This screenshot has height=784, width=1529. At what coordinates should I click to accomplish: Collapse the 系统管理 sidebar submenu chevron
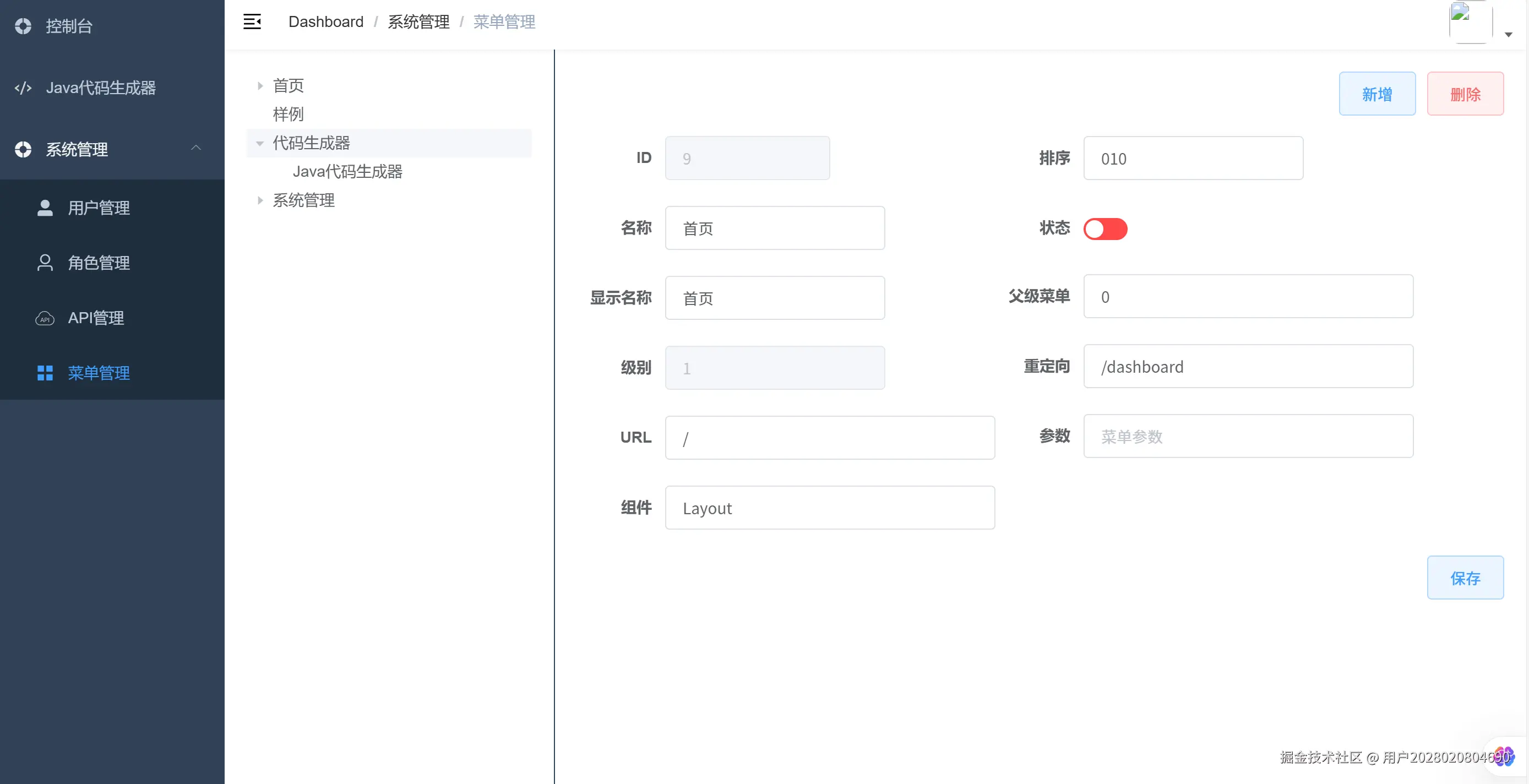pyautogui.click(x=196, y=148)
